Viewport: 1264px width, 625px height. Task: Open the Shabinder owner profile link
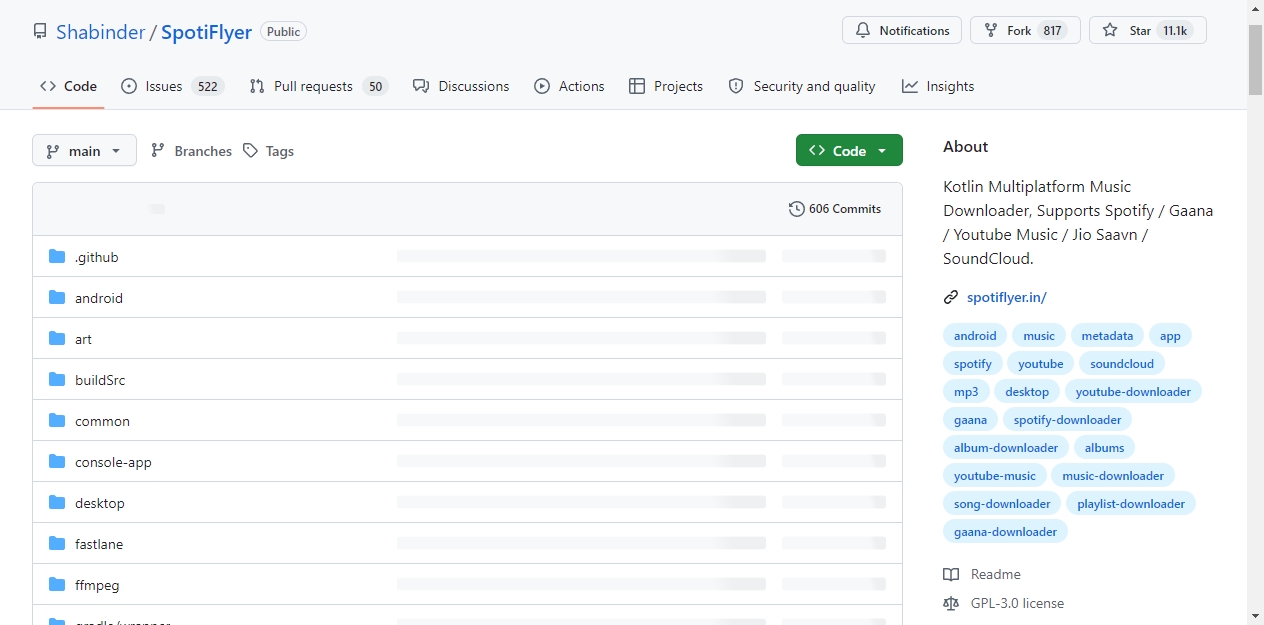tap(100, 32)
